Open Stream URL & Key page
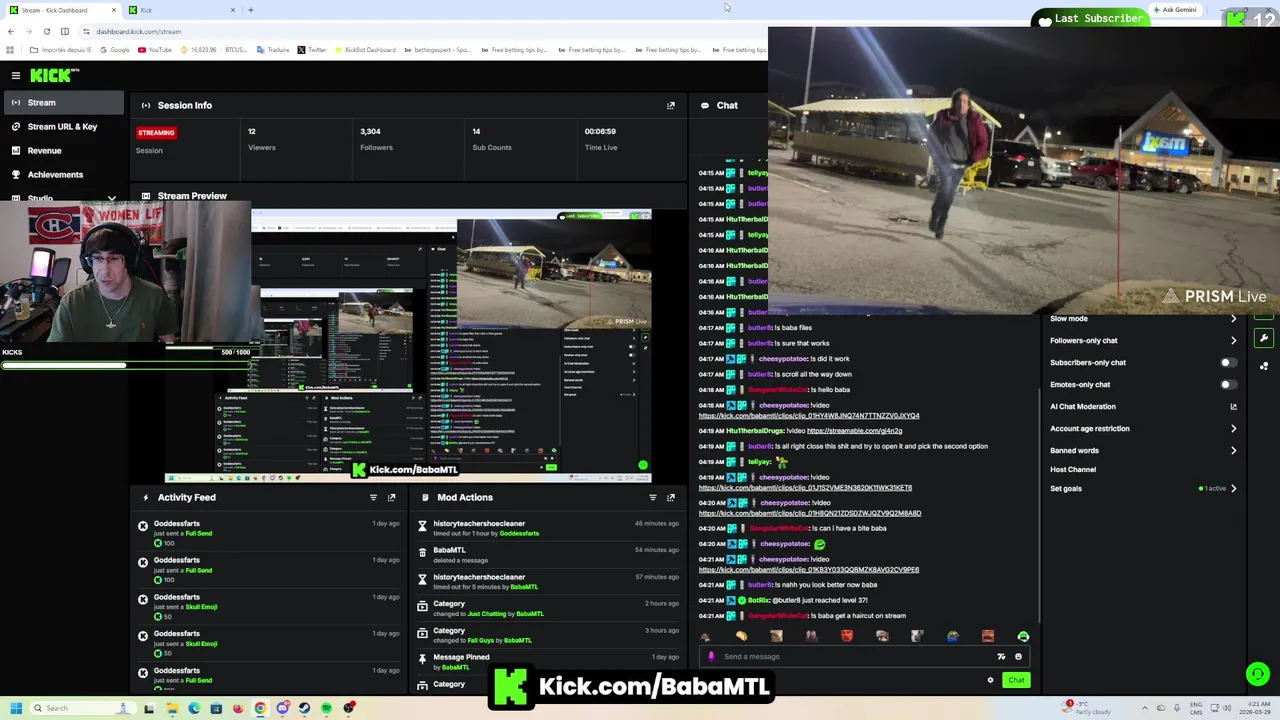The width and height of the screenshot is (1280, 720). [x=62, y=126]
